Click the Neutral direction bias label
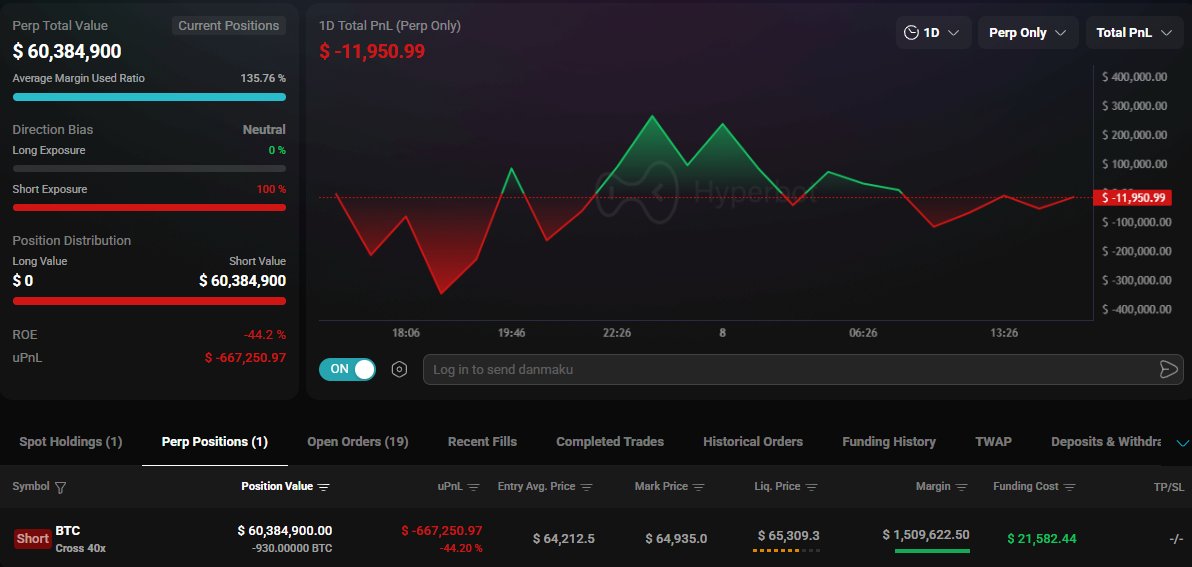Image resolution: width=1192 pixels, height=567 pixels. [x=265, y=130]
